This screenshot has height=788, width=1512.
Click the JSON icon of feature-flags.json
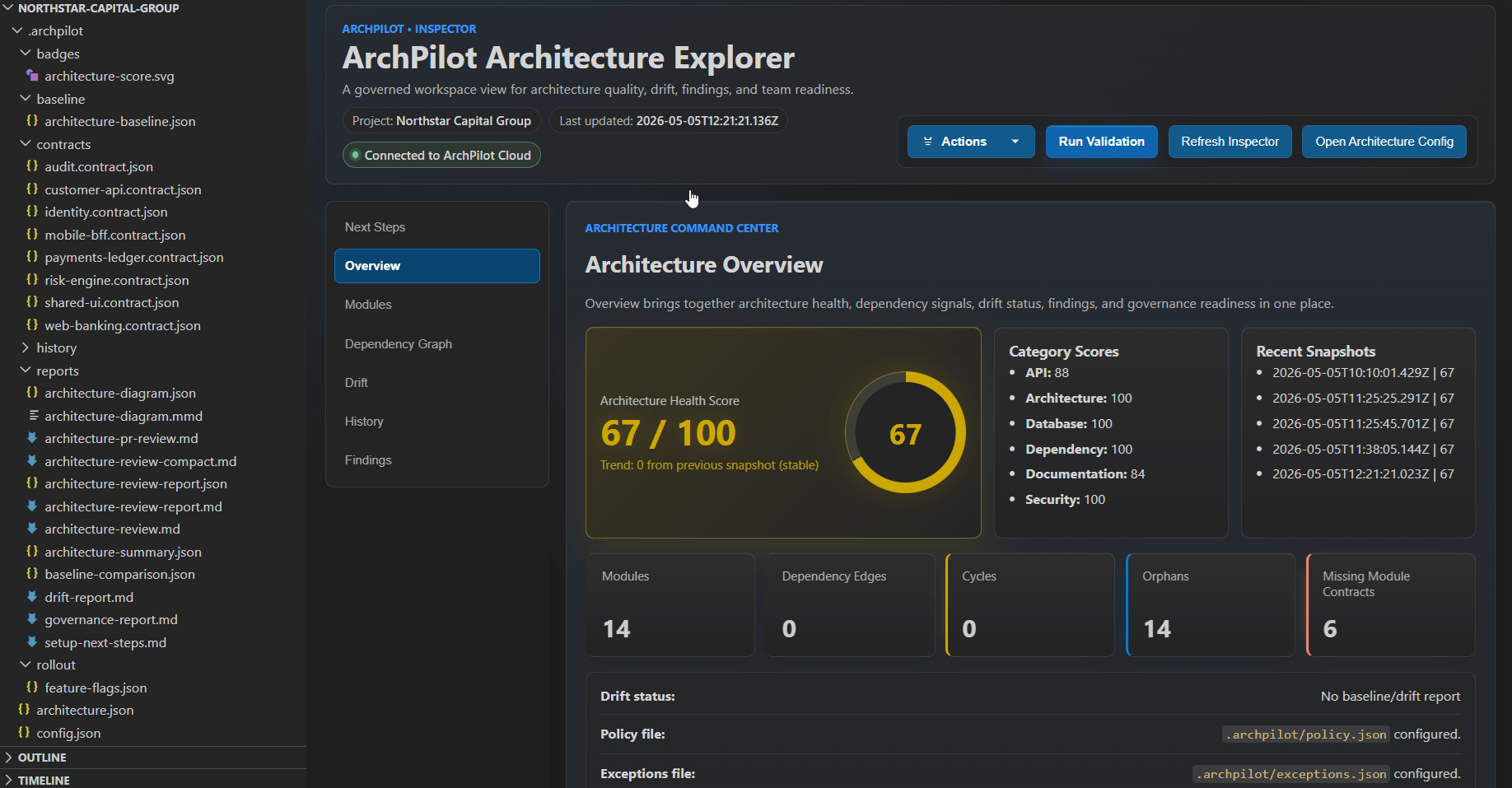[32, 688]
